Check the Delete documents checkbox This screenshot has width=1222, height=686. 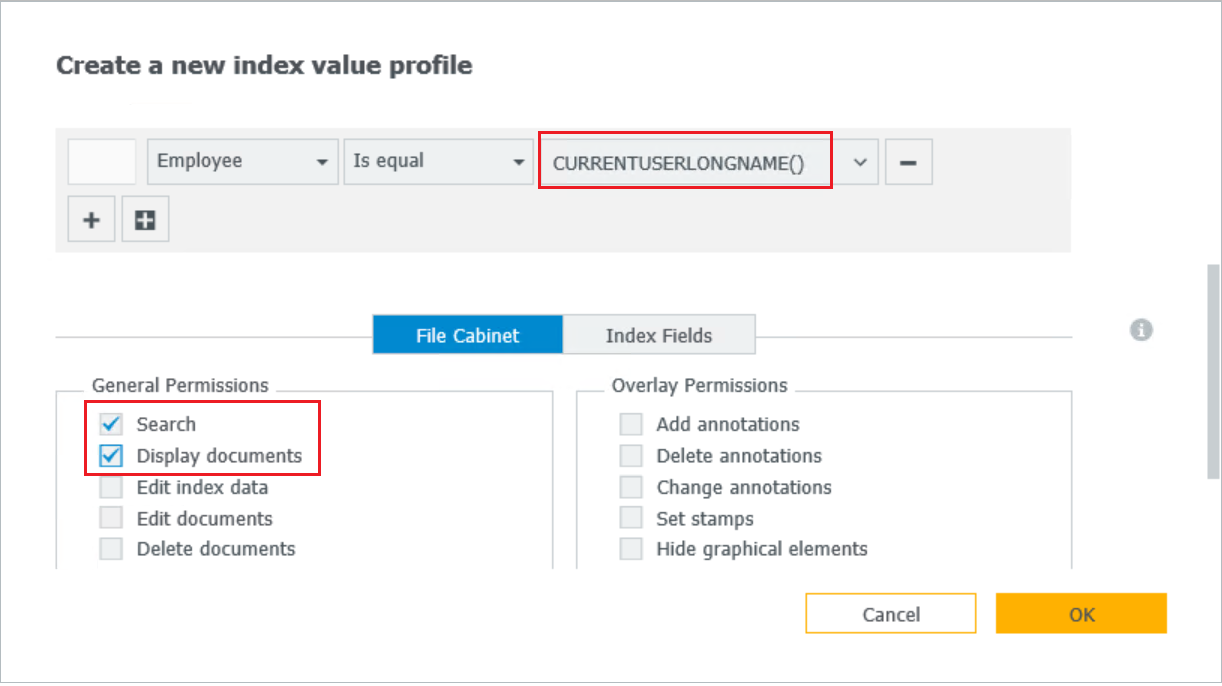111,549
